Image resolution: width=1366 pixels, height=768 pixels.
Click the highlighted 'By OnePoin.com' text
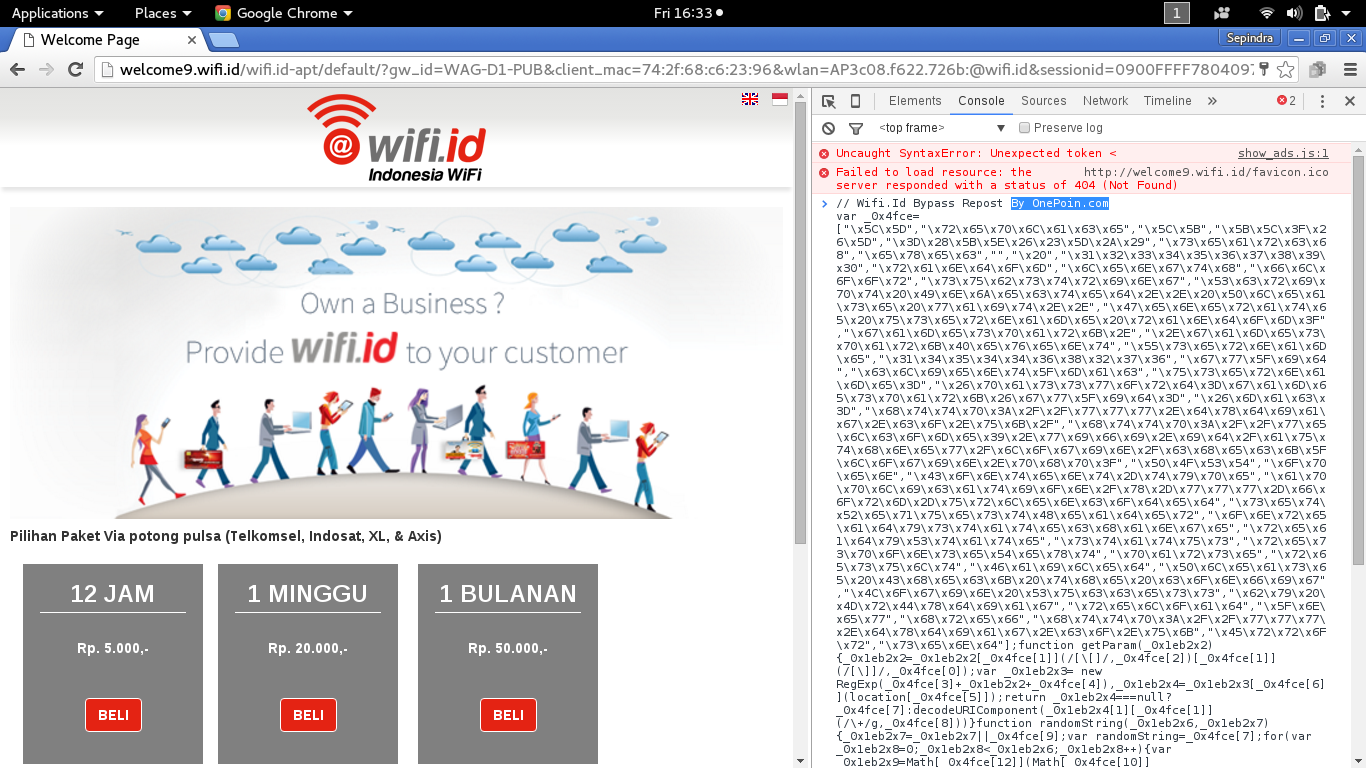(x=1059, y=203)
